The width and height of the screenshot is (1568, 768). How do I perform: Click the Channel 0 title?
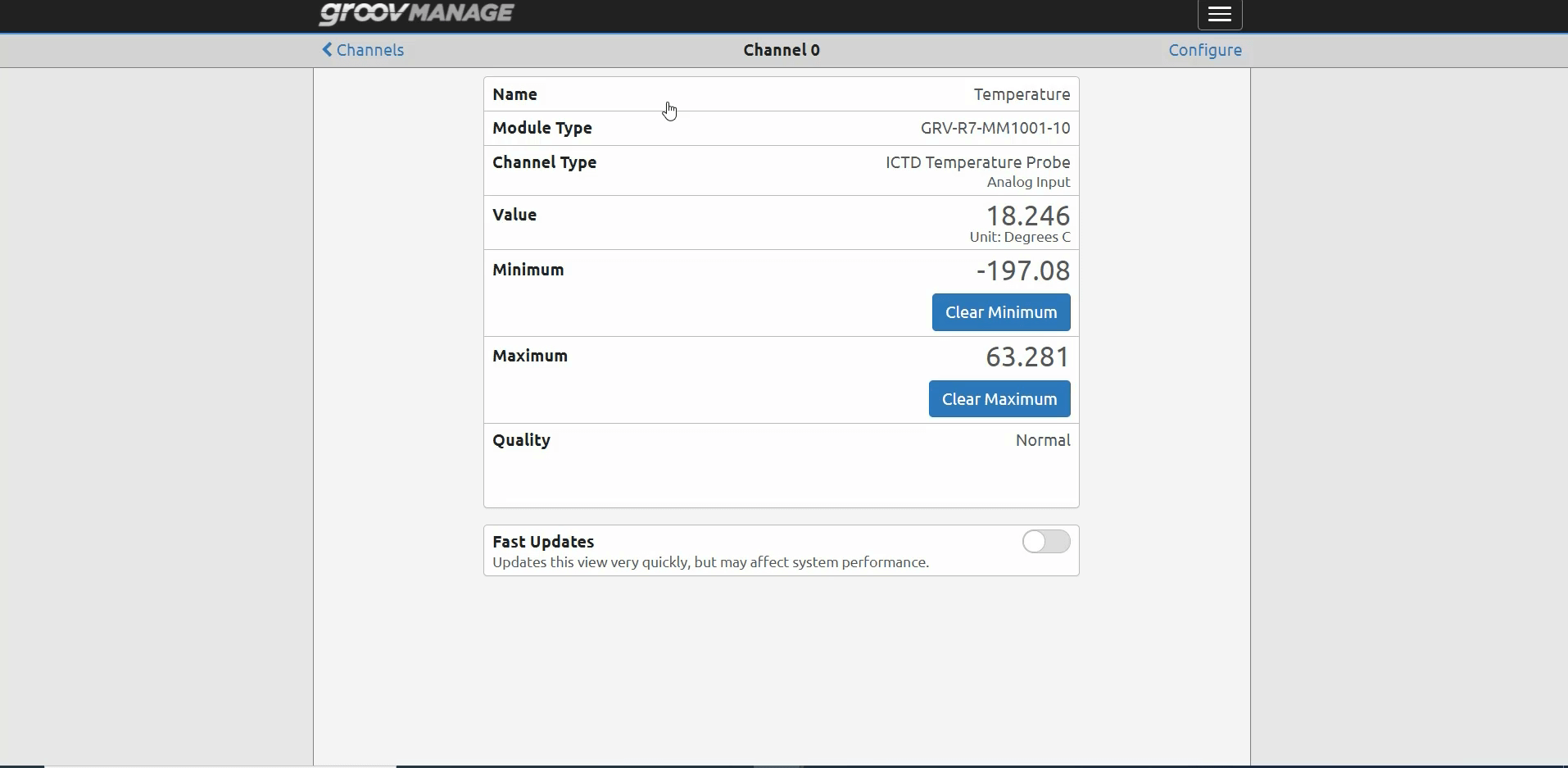coord(782,50)
